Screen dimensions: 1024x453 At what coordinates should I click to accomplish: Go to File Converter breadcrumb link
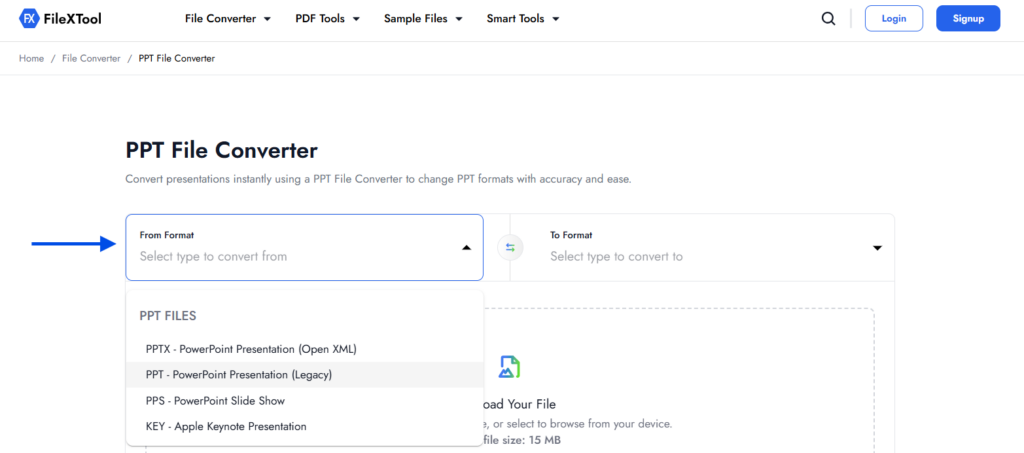pyautogui.click(x=91, y=59)
